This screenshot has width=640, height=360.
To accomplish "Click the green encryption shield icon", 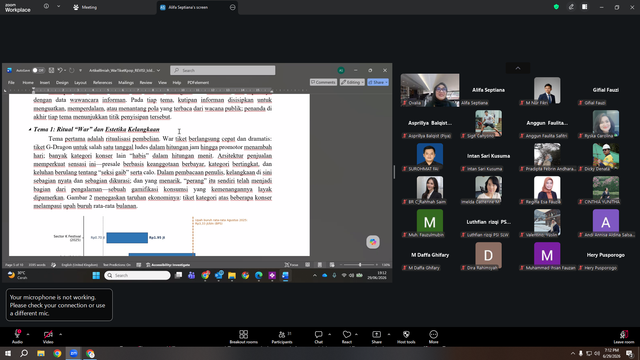I will [556, 7].
